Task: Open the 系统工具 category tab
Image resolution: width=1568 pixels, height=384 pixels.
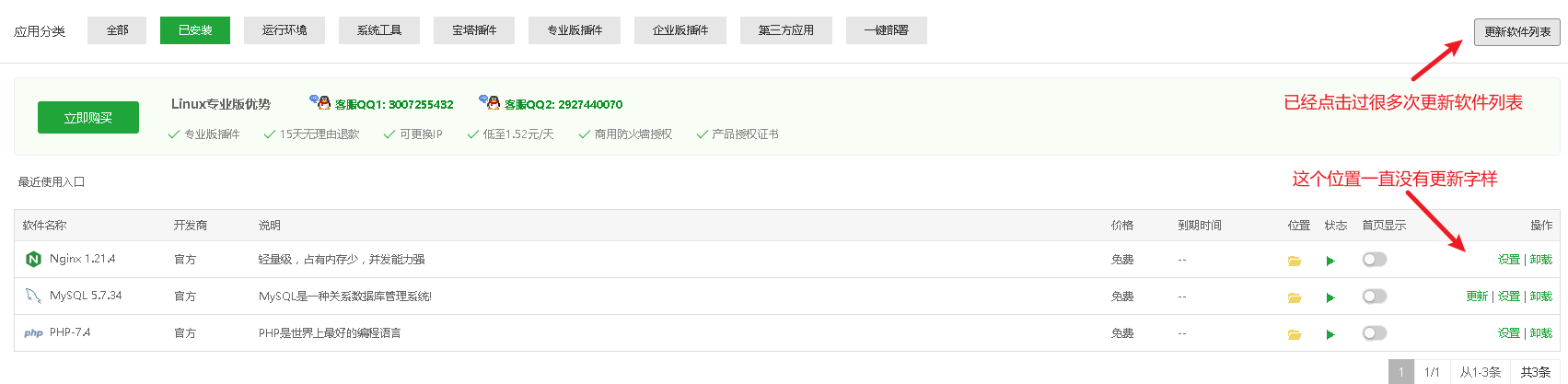Action: (379, 30)
